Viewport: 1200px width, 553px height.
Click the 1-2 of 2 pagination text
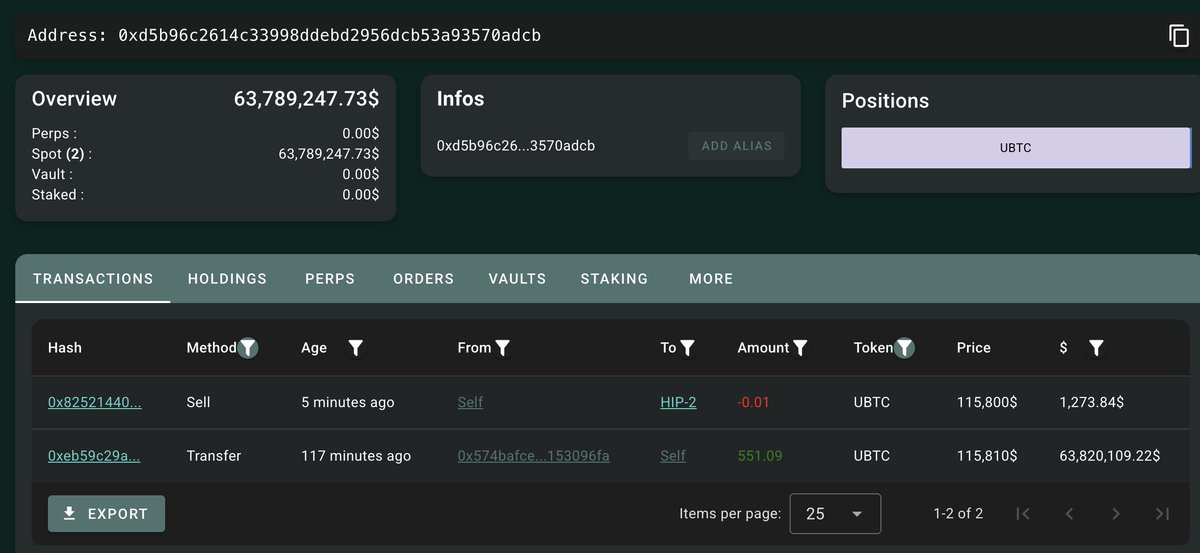(958, 514)
